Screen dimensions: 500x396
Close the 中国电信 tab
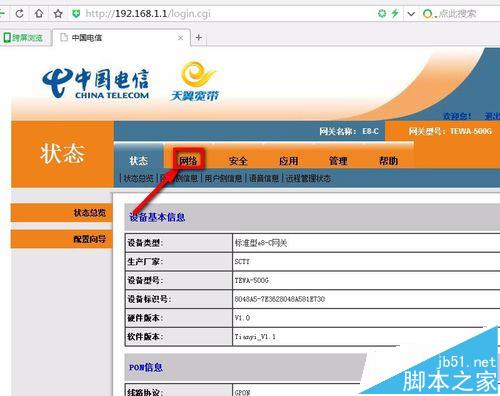pyautogui.click(x=181, y=38)
